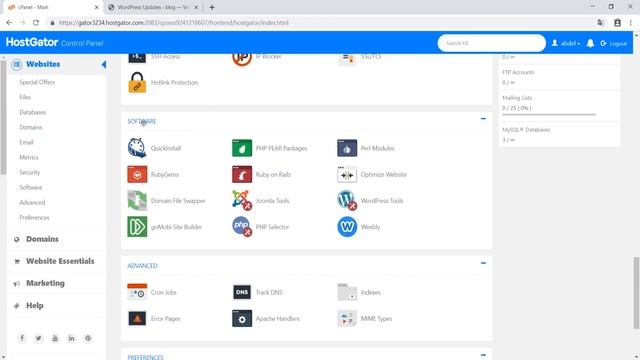Click the main page vertical scrollbar
Image resolution: width=640 pixels, height=360 pixels.
click(x=636, y=293)
